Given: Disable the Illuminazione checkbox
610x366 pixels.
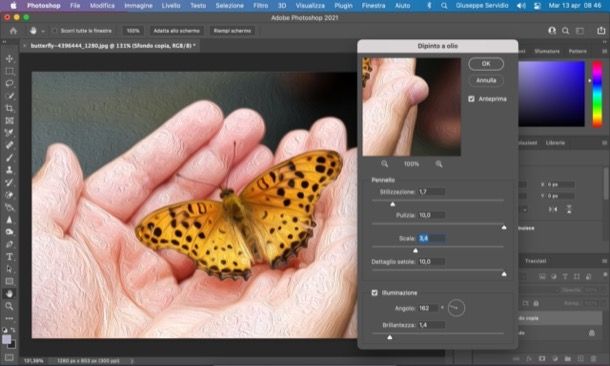Looking at the screenshot, I should tap(375, 292).
